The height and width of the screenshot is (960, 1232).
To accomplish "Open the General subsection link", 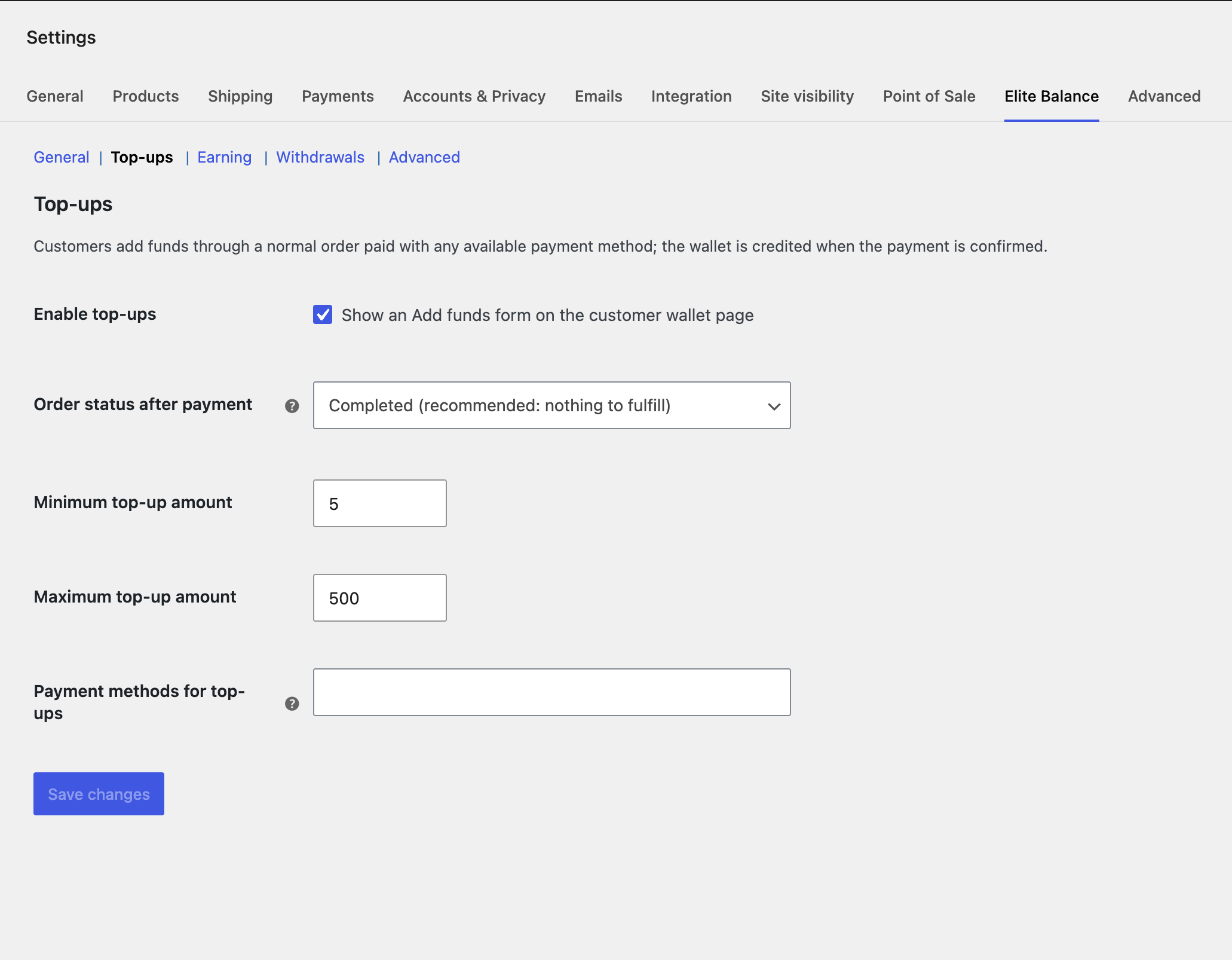I will (x=62, y=157).
